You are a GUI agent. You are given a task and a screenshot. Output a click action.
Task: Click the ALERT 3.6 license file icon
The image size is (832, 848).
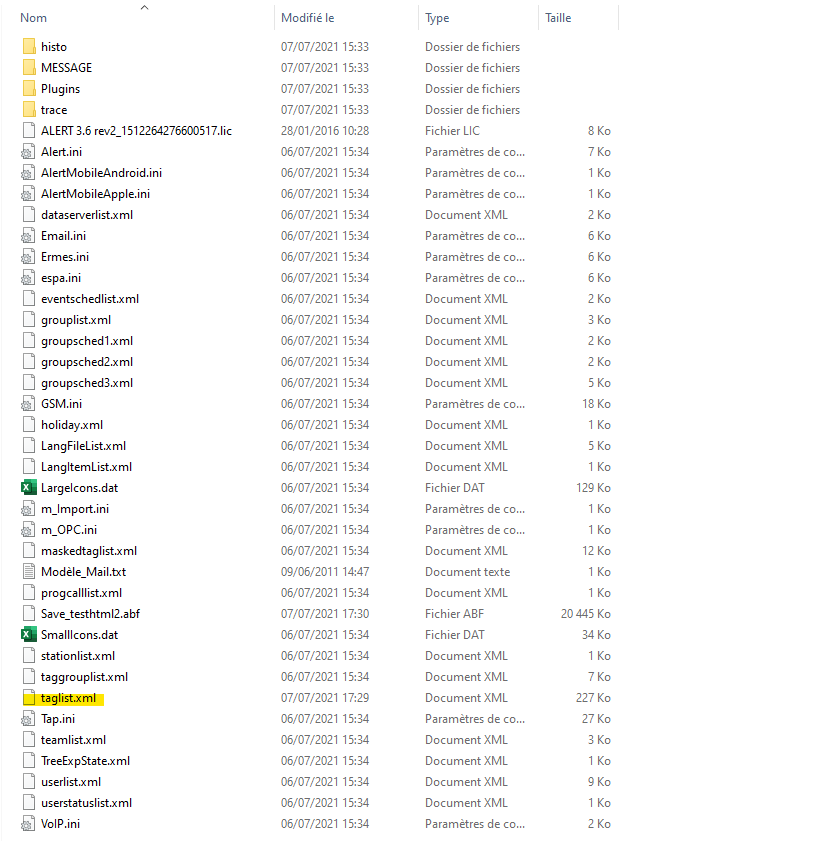pos(28,131)
